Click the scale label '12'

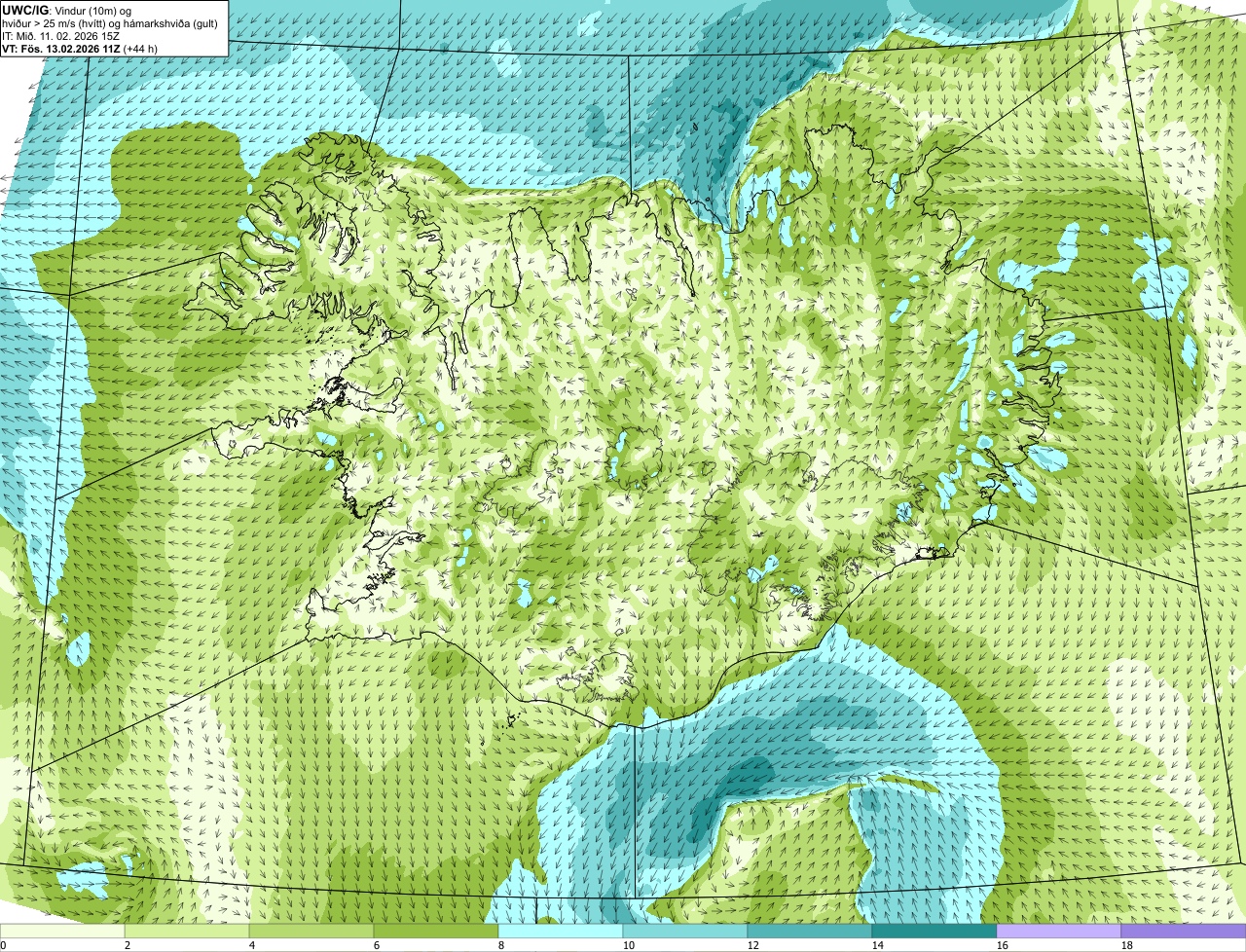[x=753, y=944]
